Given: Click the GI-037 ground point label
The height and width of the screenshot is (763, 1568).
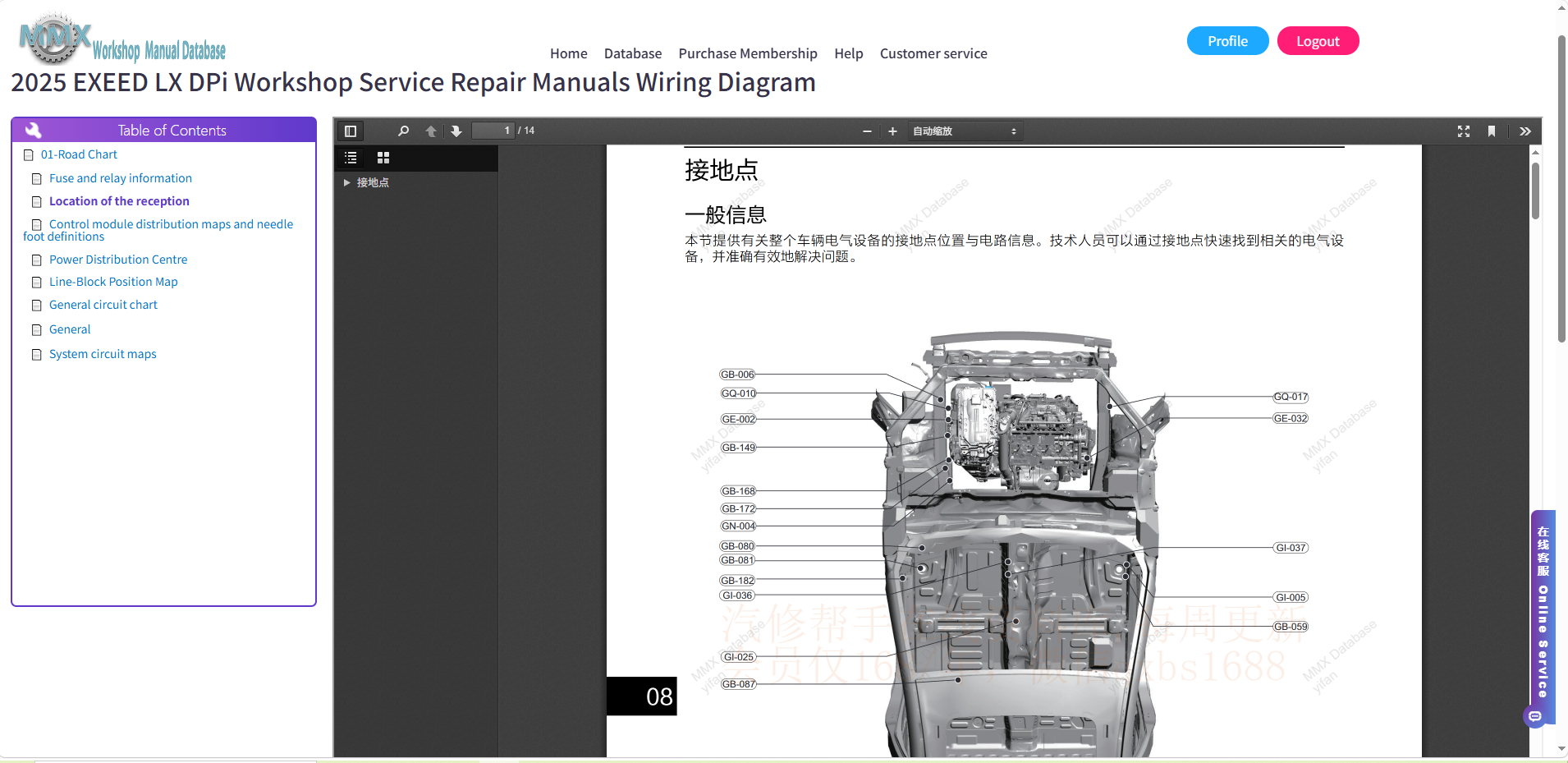Looking at the screenshot, I should tap(1291, 548).
